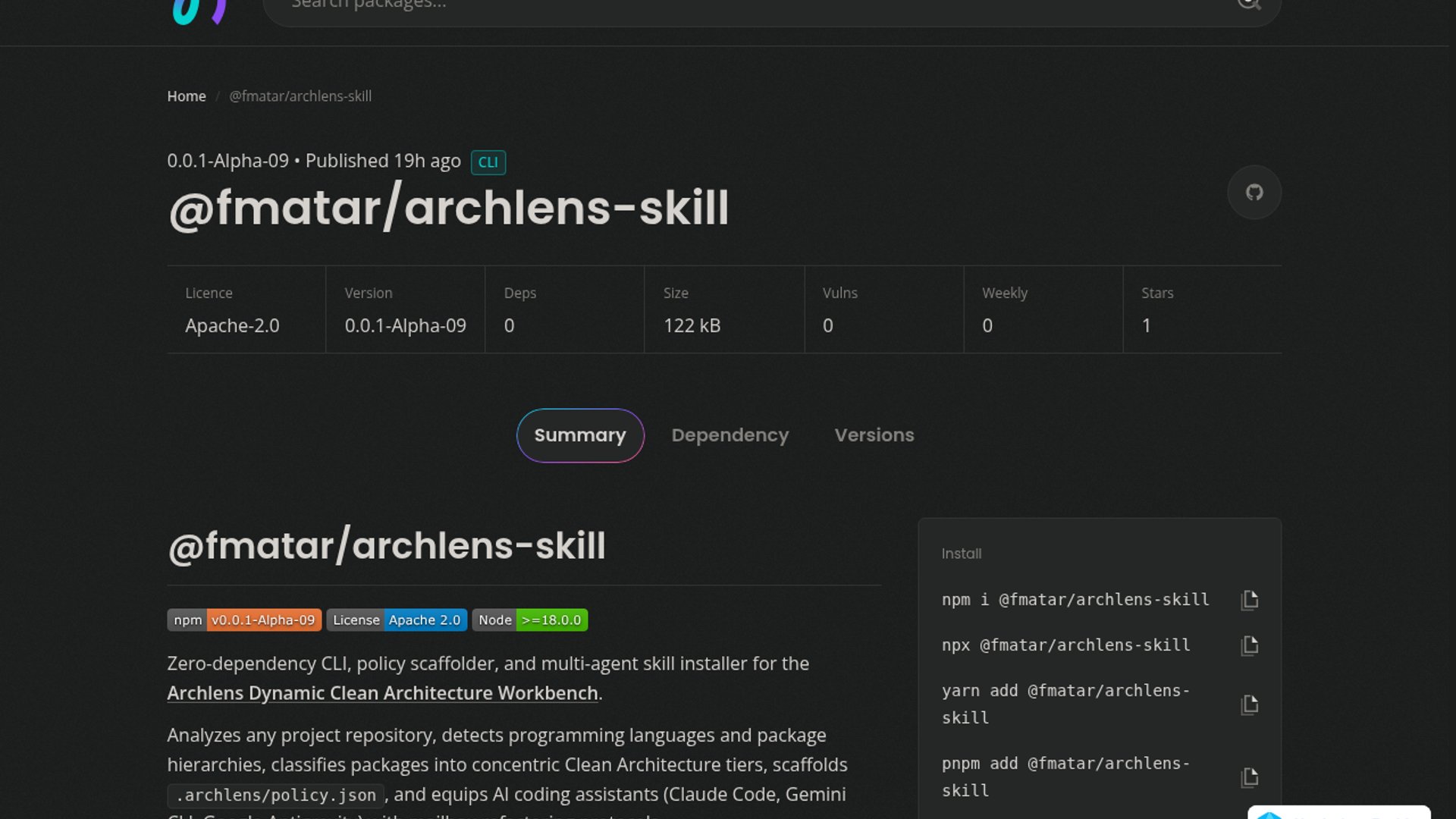Click the site logo in header
The width and height of the screenshot is (1456, 819).
(199, 11)
